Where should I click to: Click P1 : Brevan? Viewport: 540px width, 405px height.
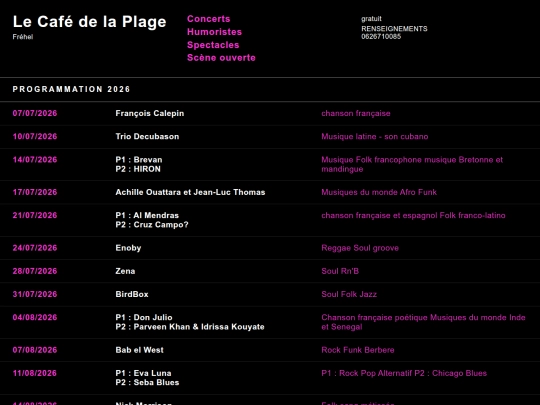tap(139, 160)
